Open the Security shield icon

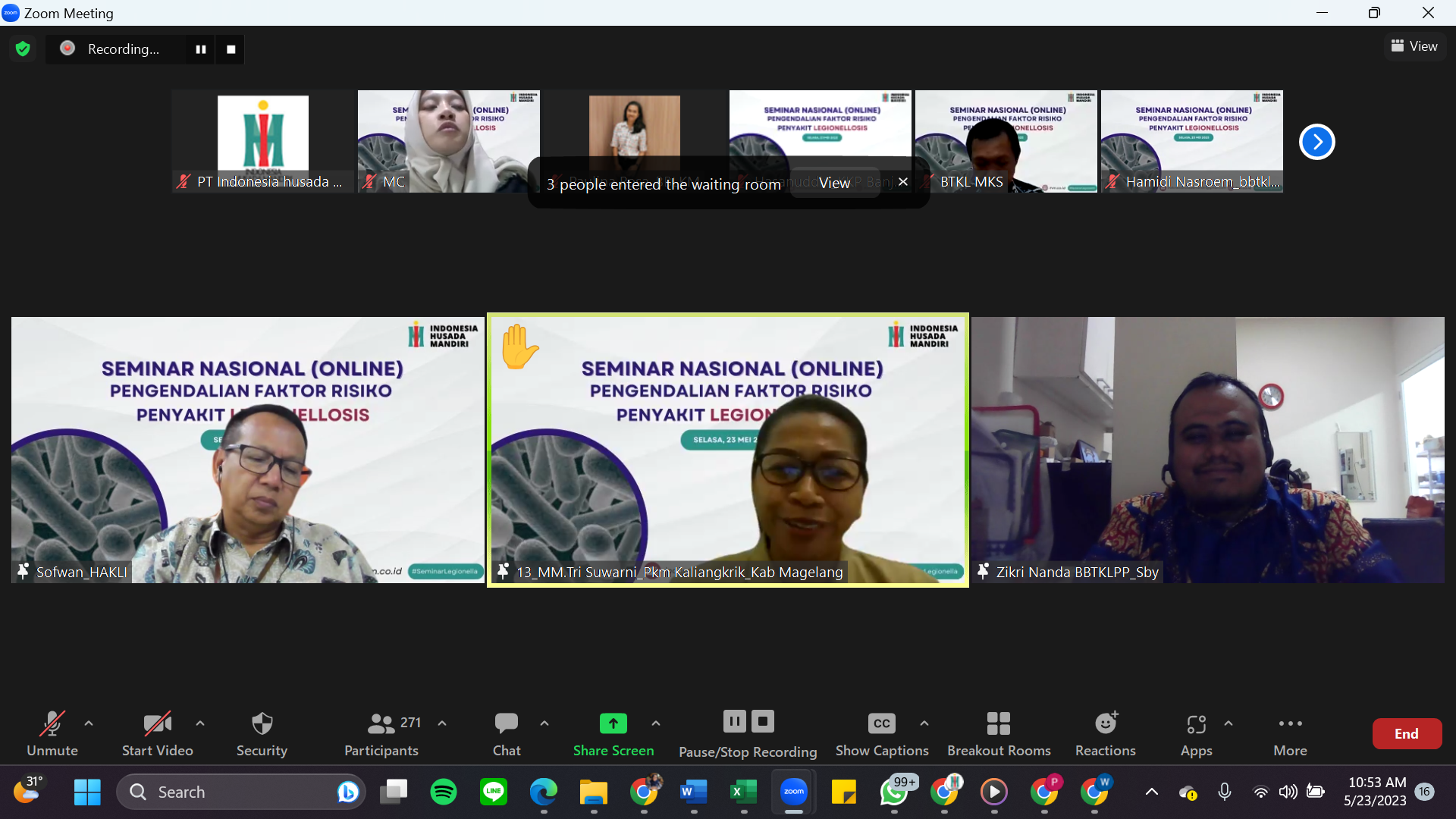262,723
